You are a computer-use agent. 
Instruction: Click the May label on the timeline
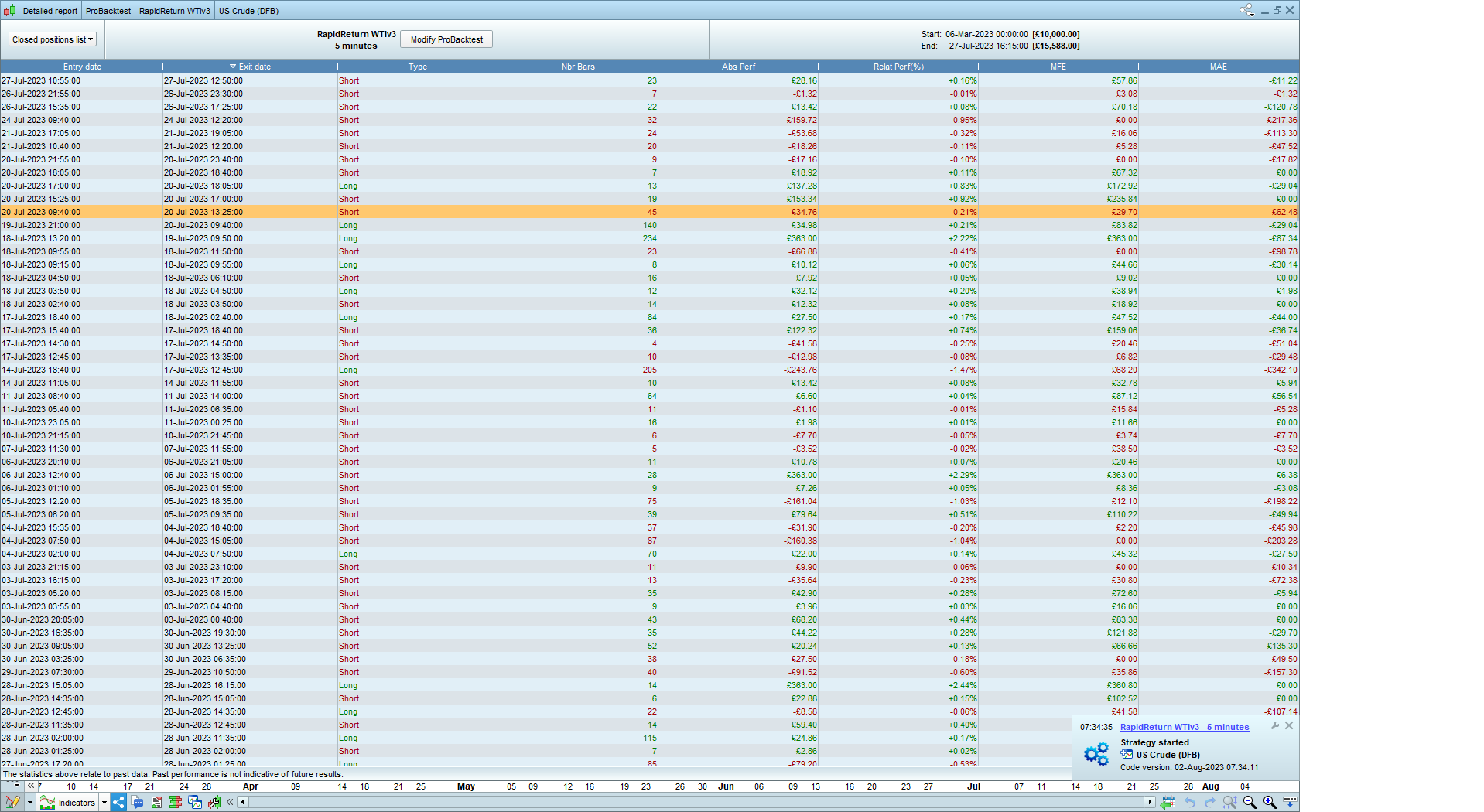point(466,786)
